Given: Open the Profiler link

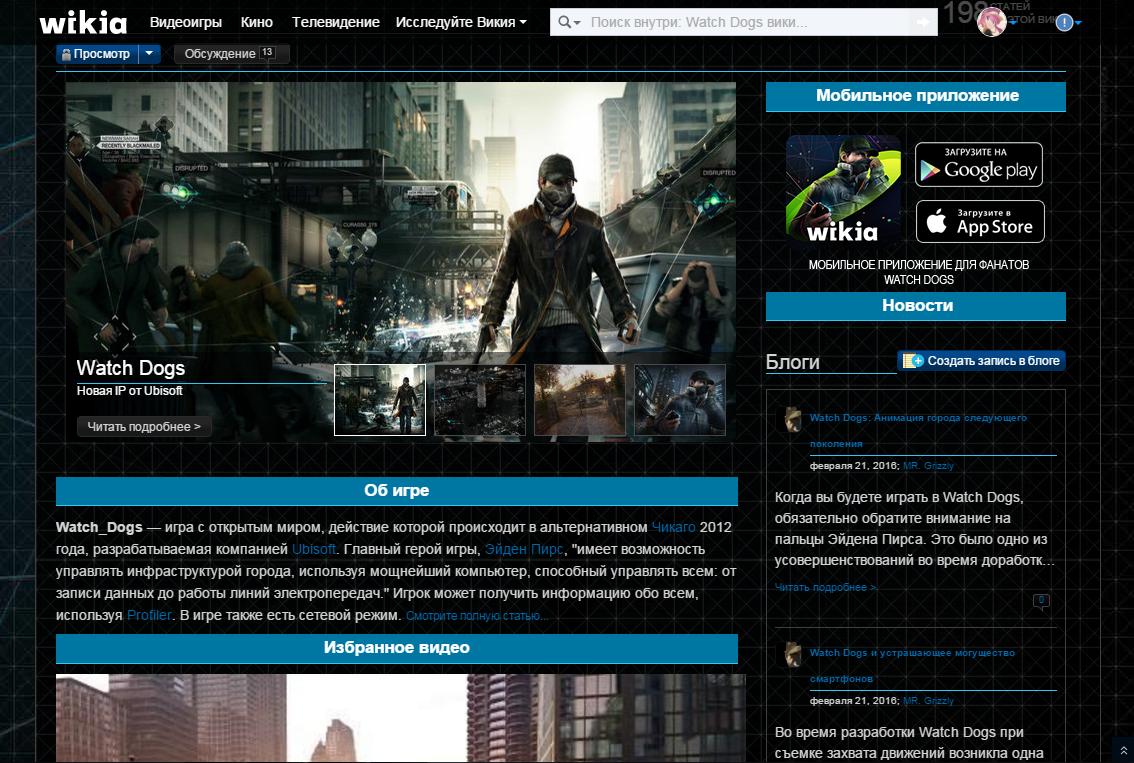Looking at the screenshot, I should tap(150, 615).
